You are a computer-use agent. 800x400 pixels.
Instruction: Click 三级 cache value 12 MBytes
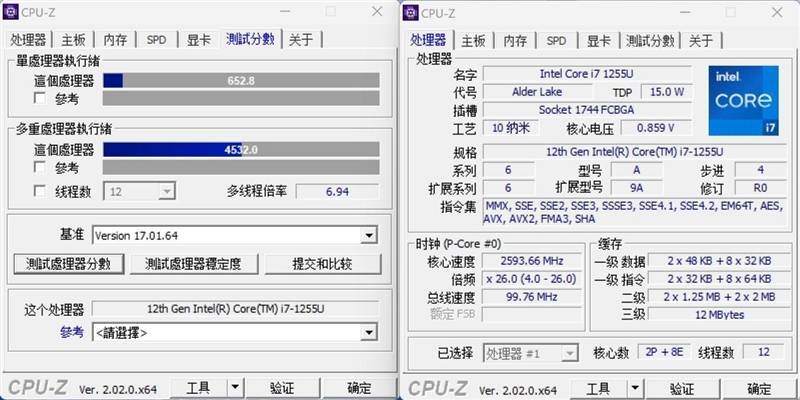719,314
